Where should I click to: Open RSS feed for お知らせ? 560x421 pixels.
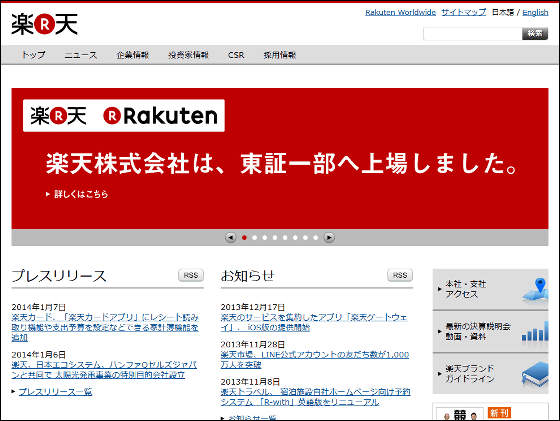pyautogui.click(x=400, y=275)
